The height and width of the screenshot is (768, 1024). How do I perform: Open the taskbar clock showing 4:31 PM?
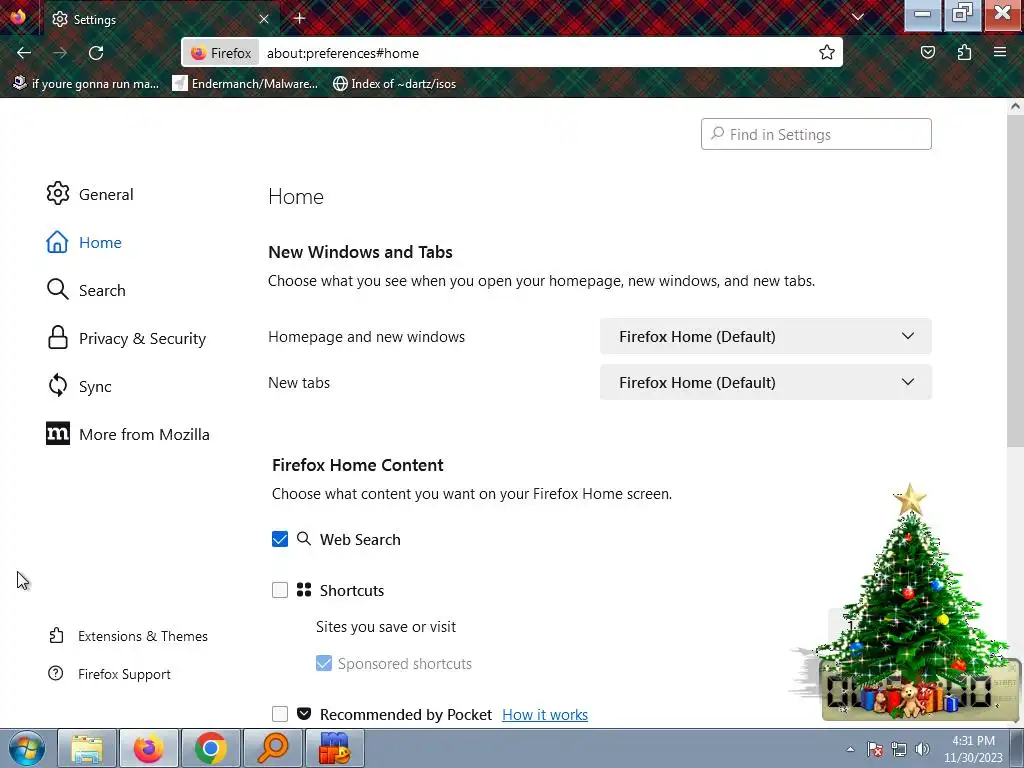(x=973, y=749)
